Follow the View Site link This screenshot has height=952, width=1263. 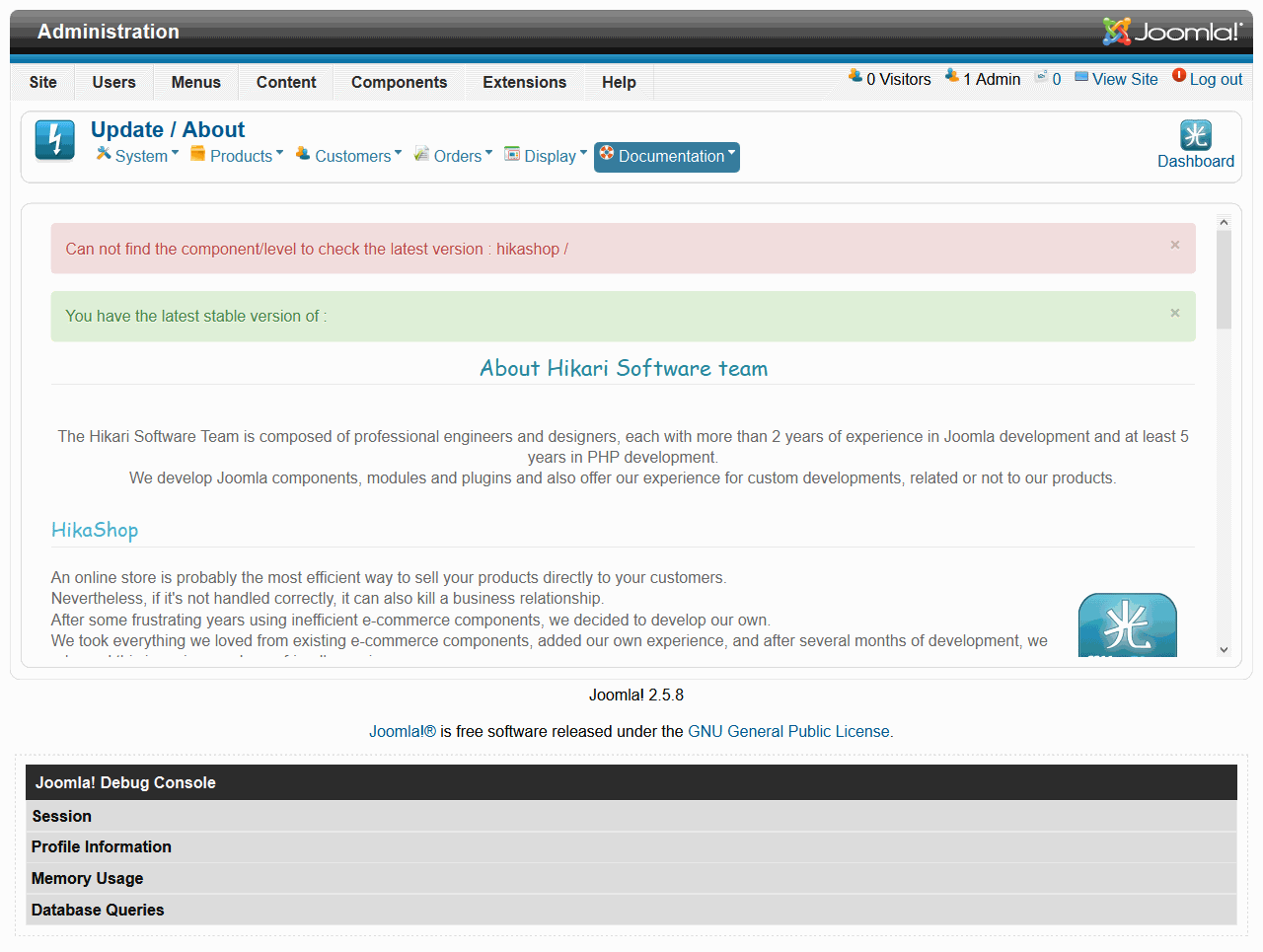(1125, 79)
